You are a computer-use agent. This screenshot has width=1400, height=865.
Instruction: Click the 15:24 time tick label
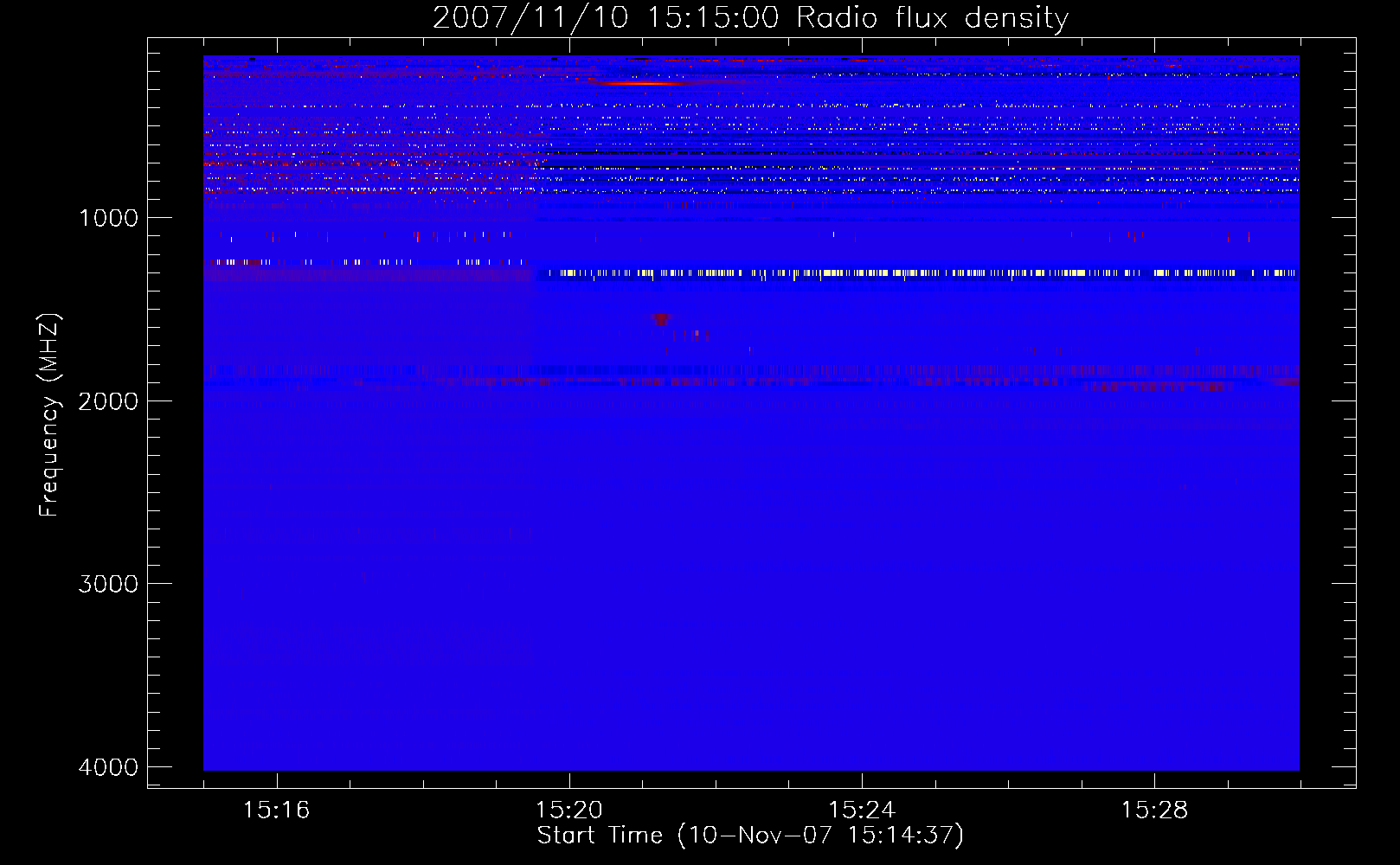coord(862,811)
